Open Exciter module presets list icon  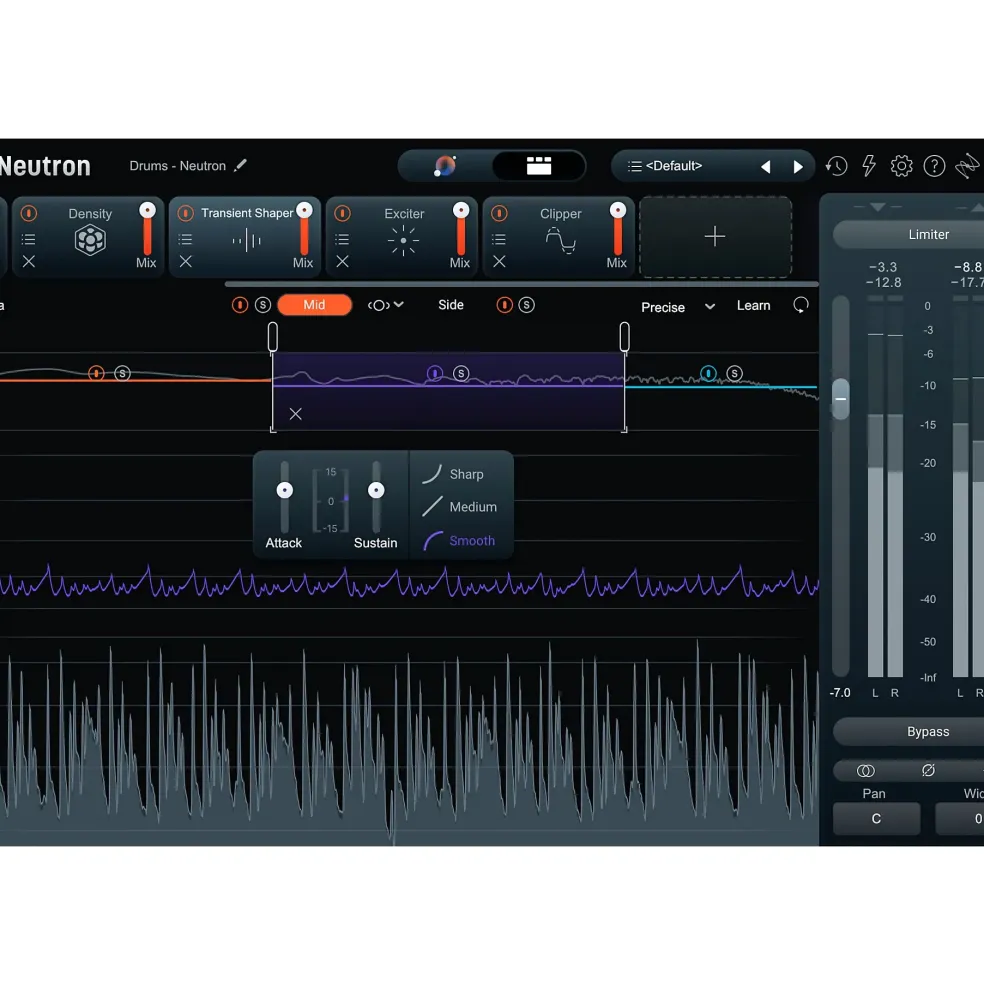pos(342,239)
